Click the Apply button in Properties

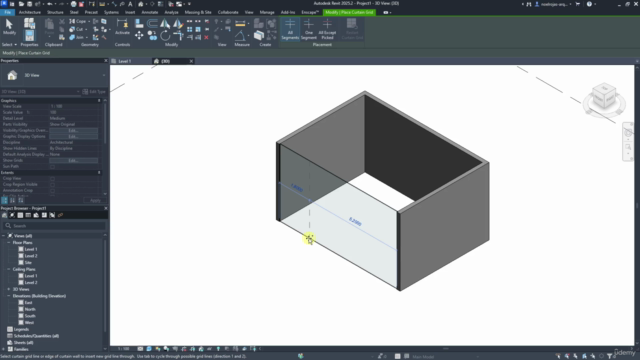(x=95, y=200)
